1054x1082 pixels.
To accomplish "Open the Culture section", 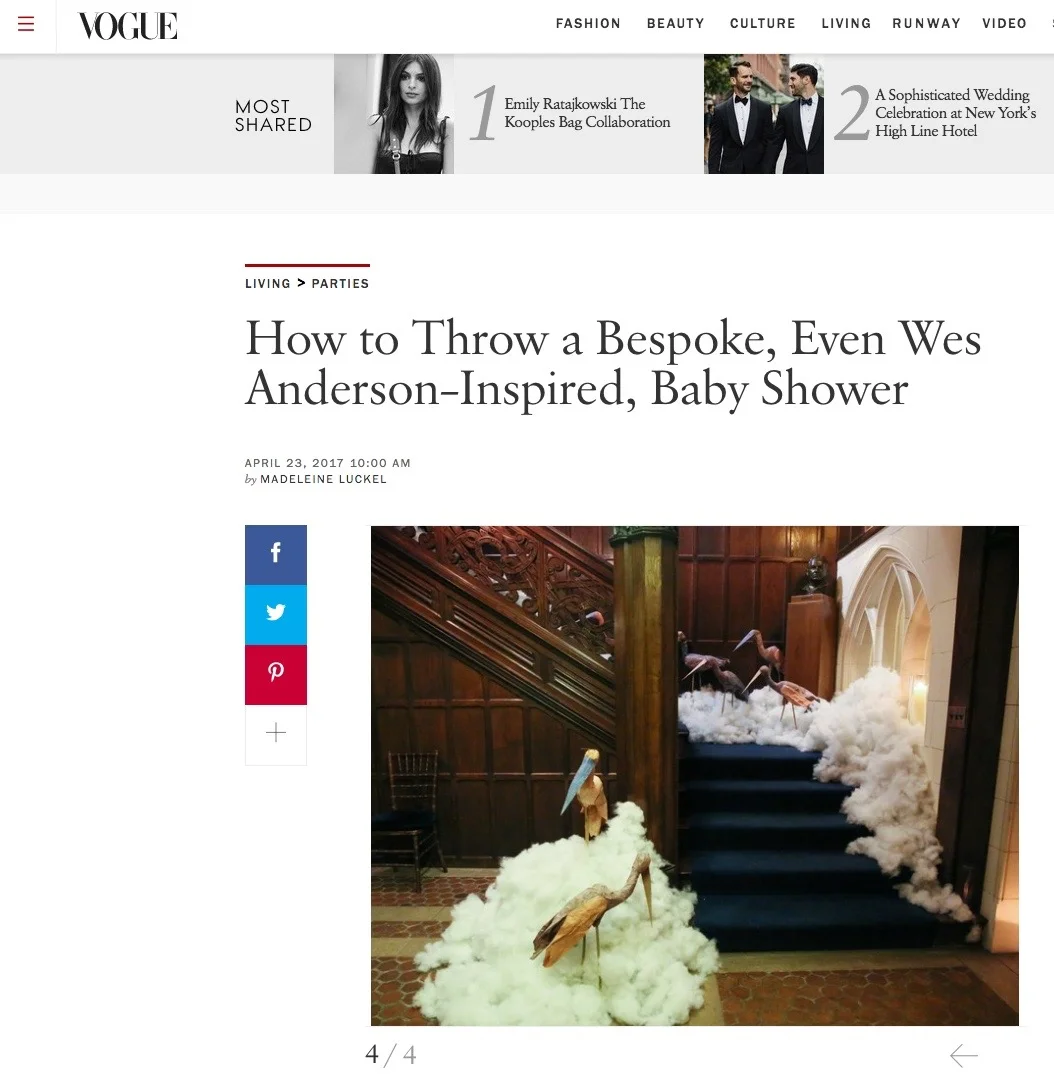I will 763,23.
